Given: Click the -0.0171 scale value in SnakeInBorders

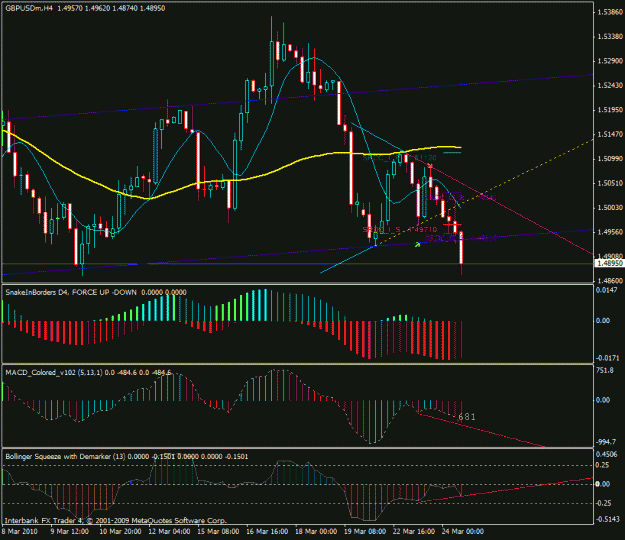Looking at the screenshot, I should (x=607, y=358).
